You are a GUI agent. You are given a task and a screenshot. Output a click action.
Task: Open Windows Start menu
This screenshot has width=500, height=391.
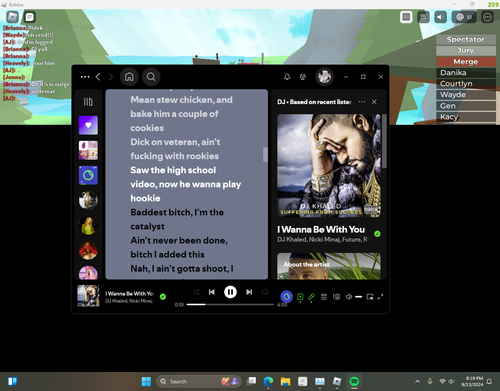146,381
